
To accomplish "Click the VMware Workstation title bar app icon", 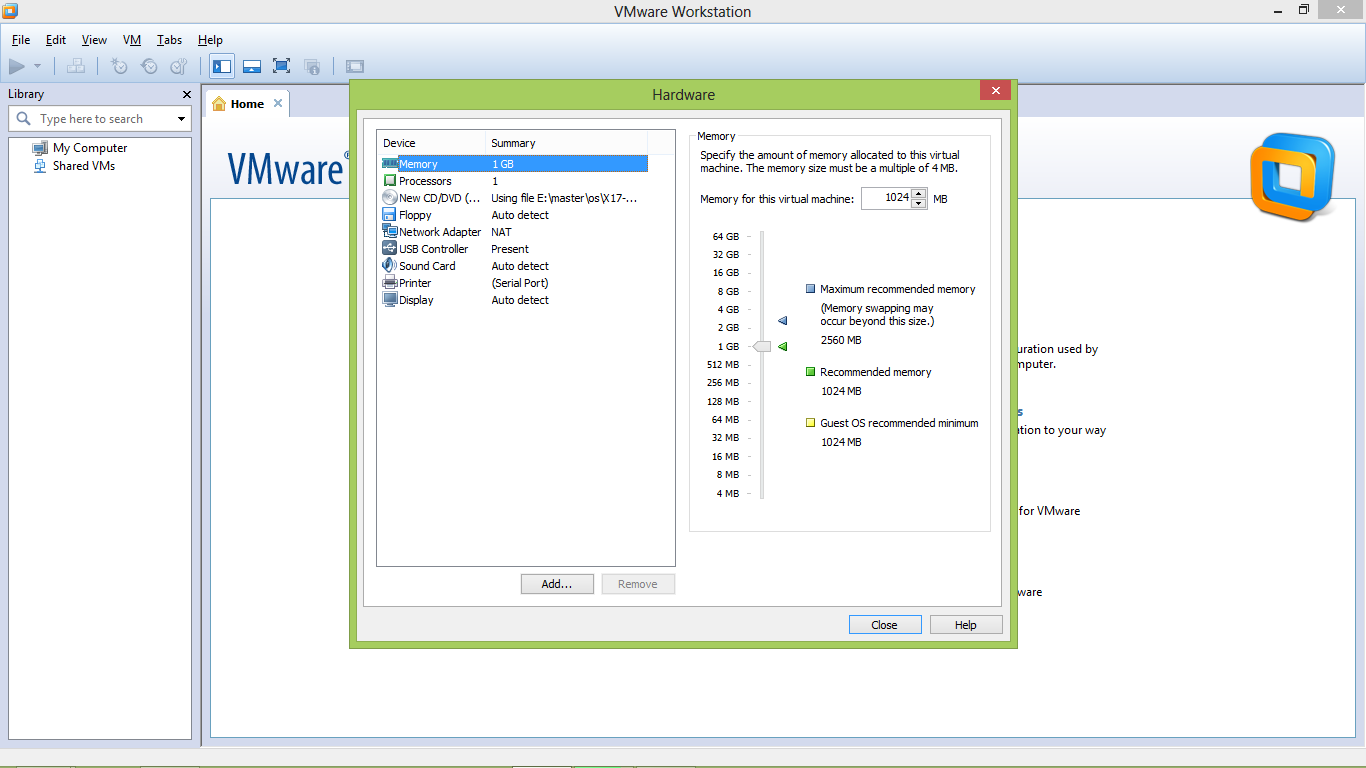I will click(x=11, y=10).
